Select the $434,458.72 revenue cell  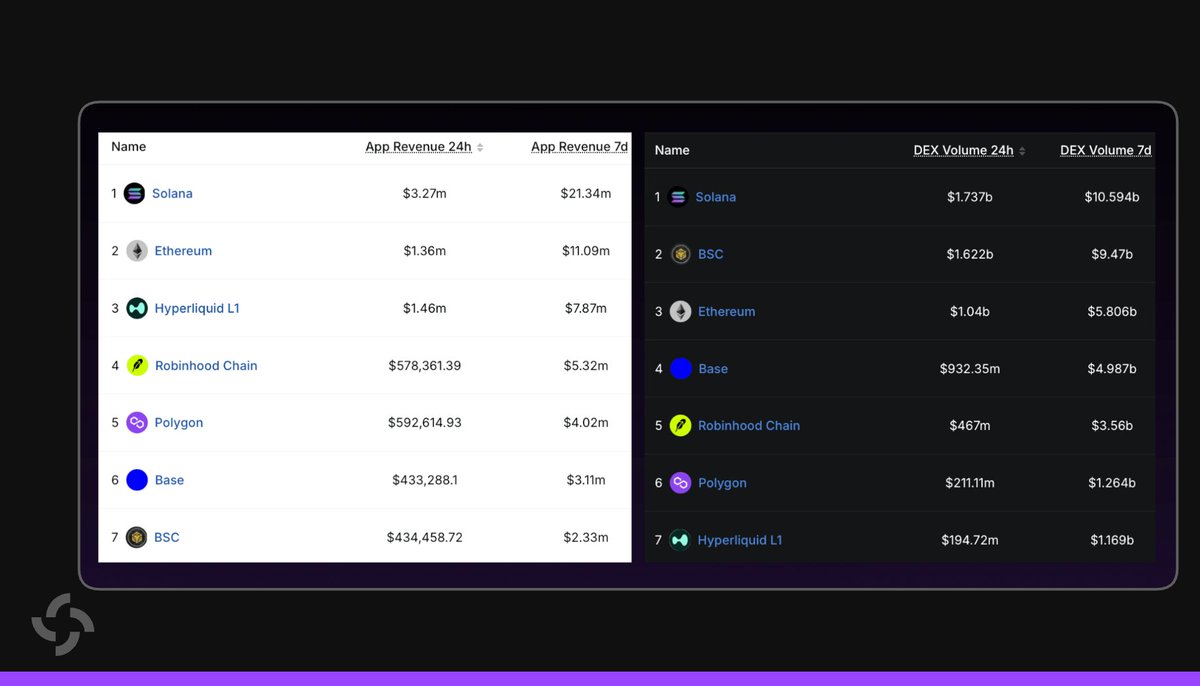point(425,537)
